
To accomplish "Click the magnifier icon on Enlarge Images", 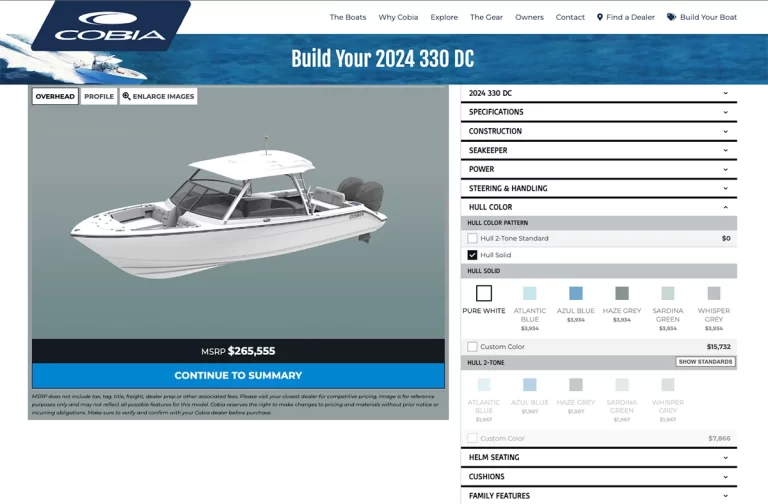I will (126, 96).
